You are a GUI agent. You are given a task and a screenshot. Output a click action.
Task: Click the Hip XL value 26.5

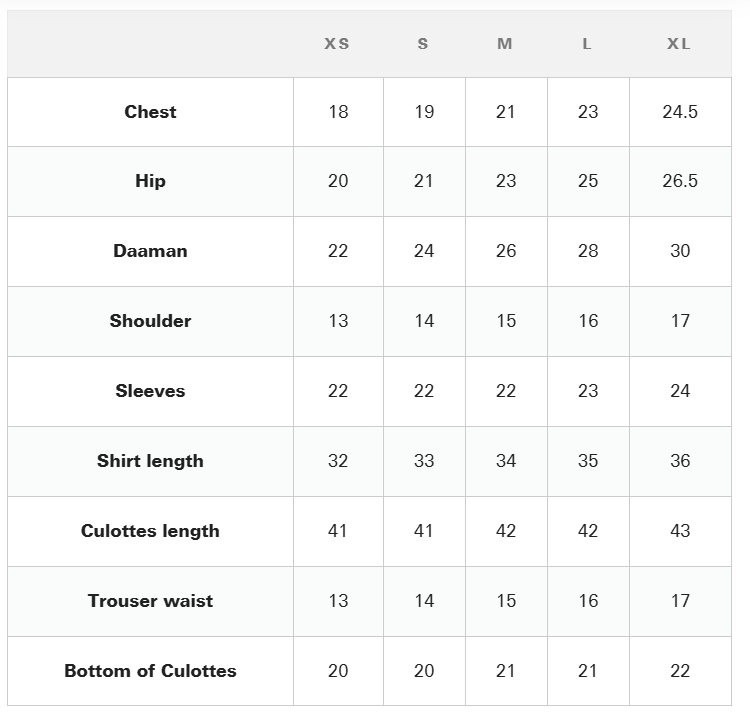click(x=680, y=181)
